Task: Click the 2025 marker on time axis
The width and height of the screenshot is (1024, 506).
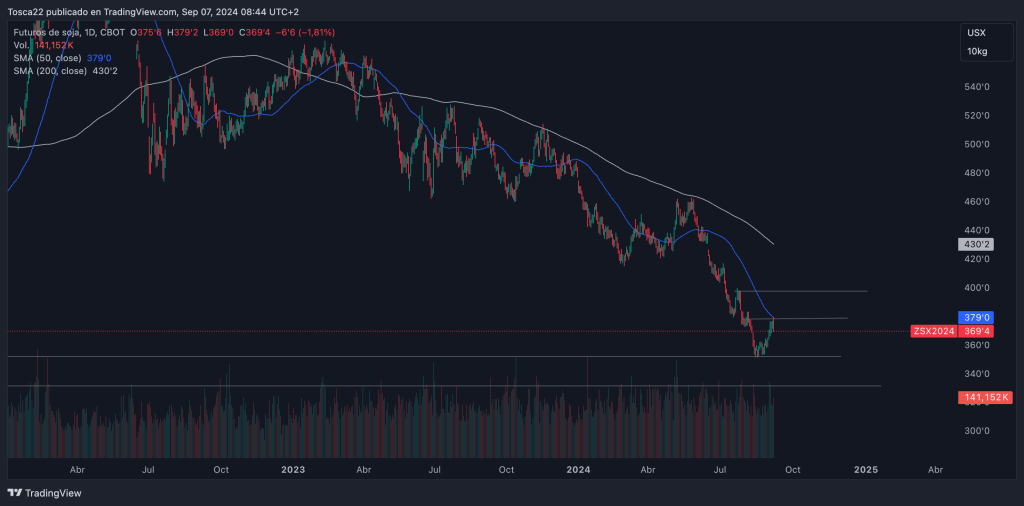Action: click(x=865, y=468)
